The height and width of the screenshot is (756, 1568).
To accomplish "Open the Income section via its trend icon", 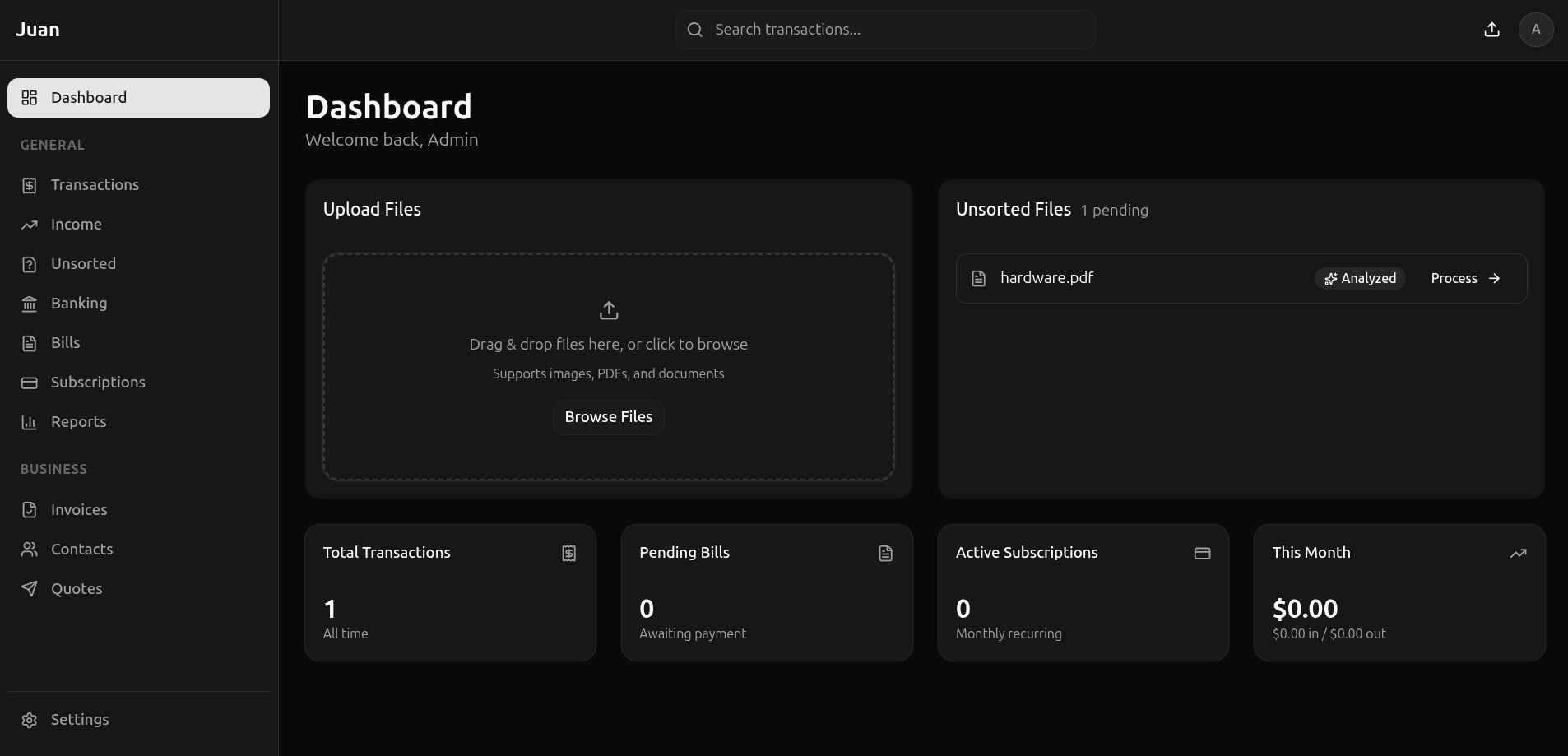I will point(30,224).
